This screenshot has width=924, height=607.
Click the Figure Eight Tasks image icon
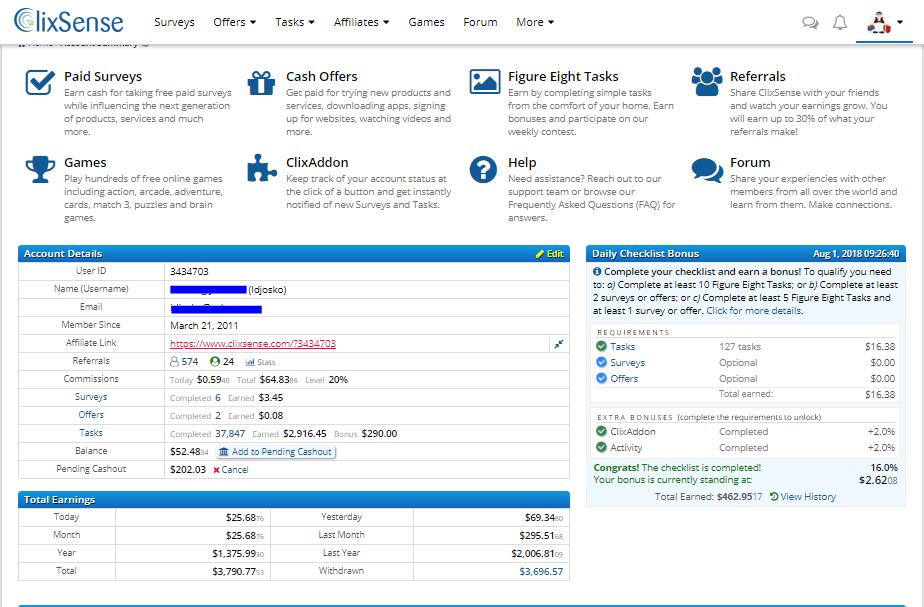click(x=484, y=82)
